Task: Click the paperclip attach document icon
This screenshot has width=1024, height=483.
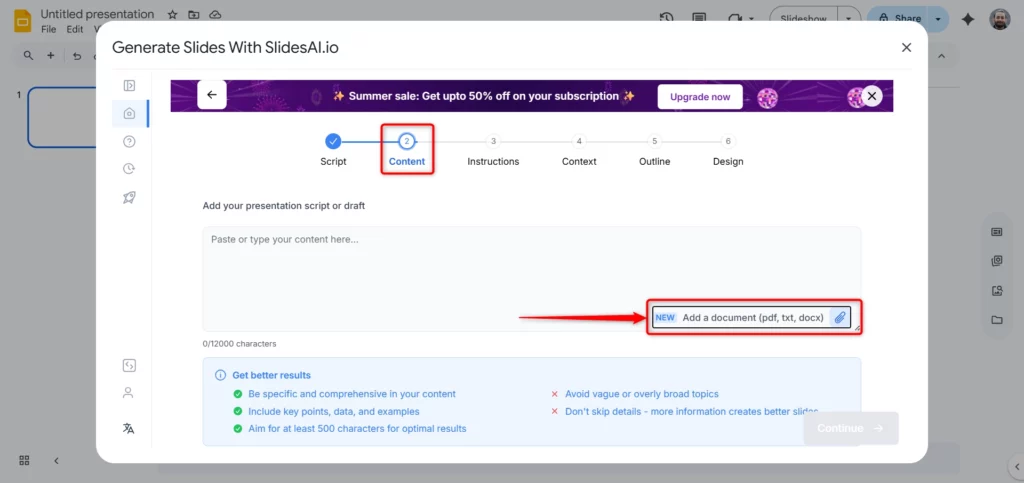Action: click(x=840, y=318)
